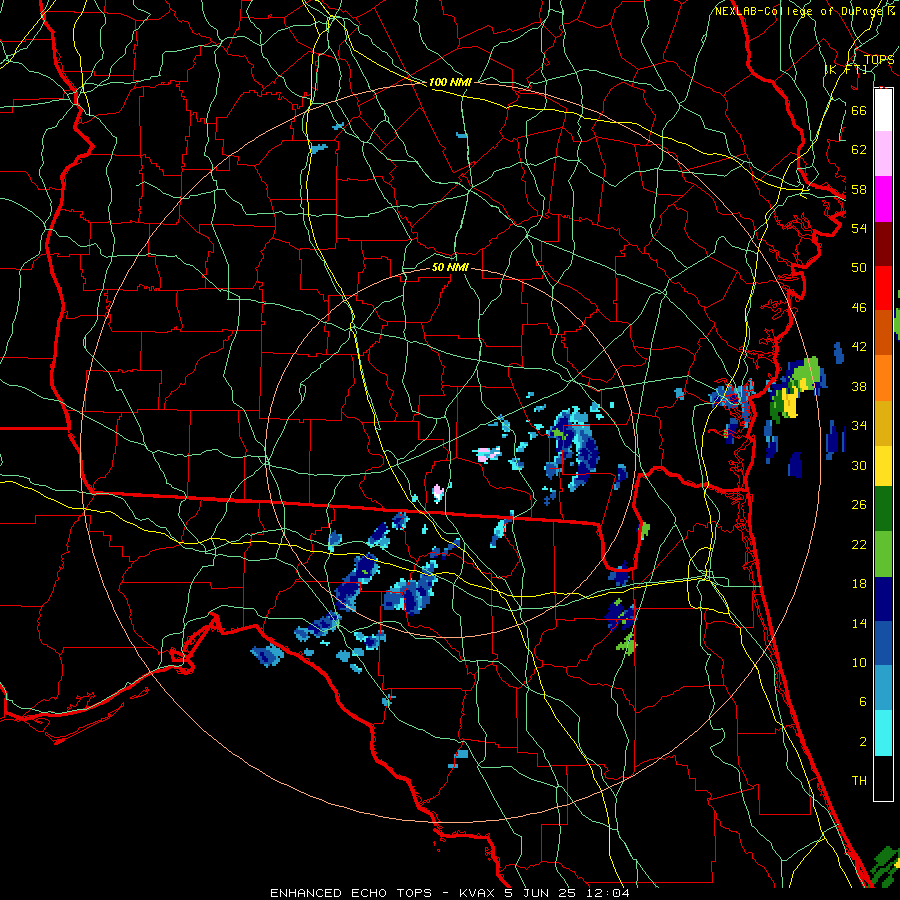Click the "5 JUN 25" date text
The width and height of the screenshot is (900, 900).
542,893
